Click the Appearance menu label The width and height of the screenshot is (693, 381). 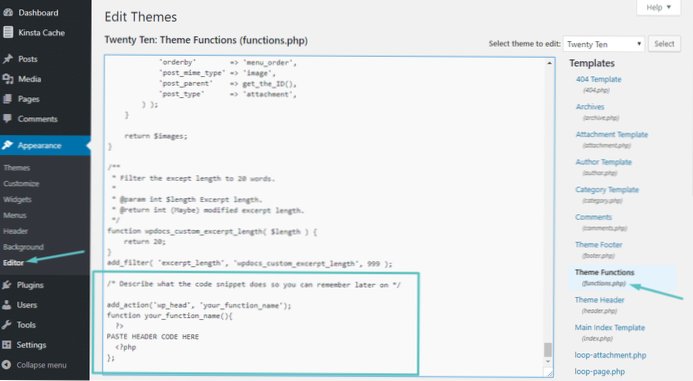point(39,145)
